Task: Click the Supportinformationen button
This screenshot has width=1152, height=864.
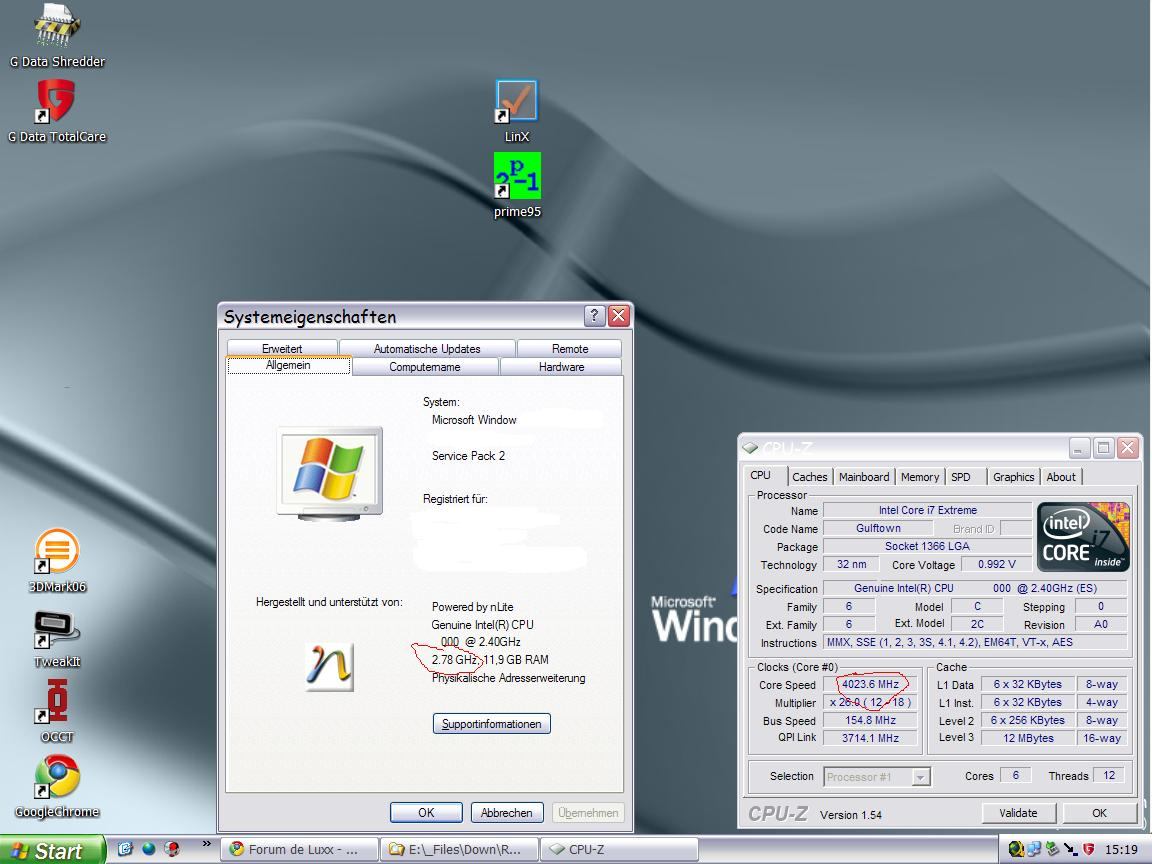Action: click(x=492, y=724)
